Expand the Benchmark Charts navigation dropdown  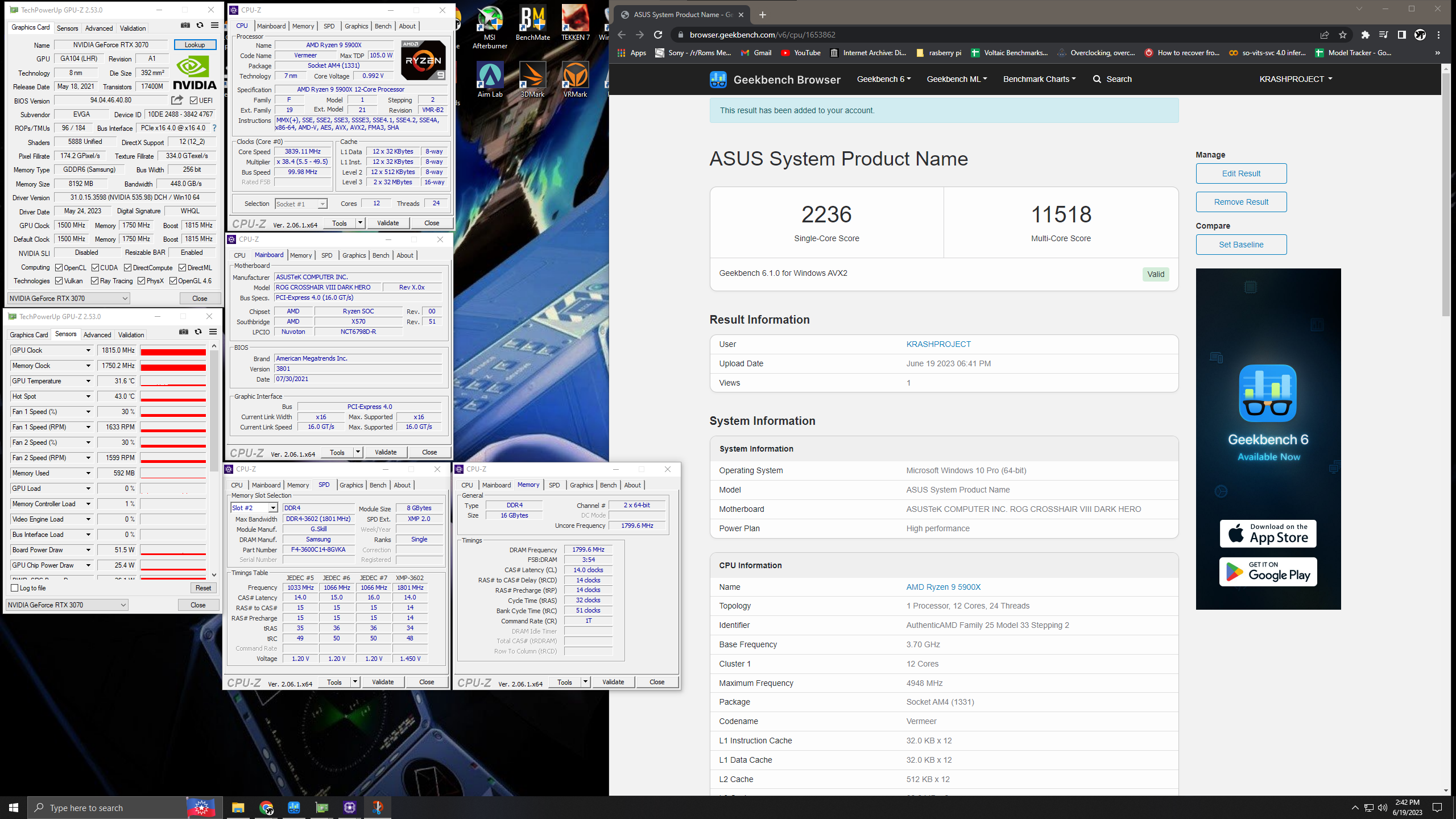point(1039,79)
